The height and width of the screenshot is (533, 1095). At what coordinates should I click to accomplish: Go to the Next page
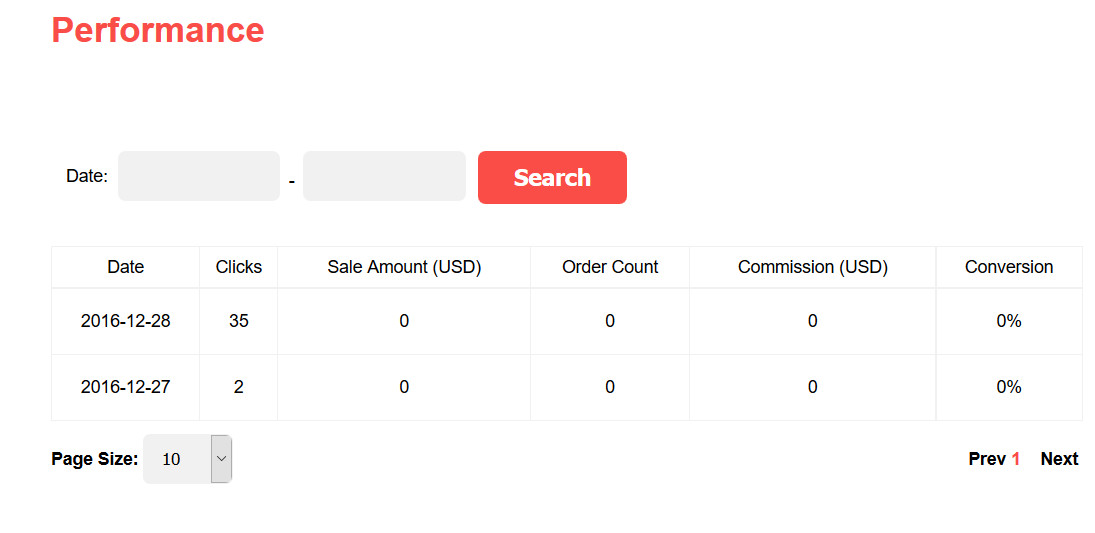1059,459
